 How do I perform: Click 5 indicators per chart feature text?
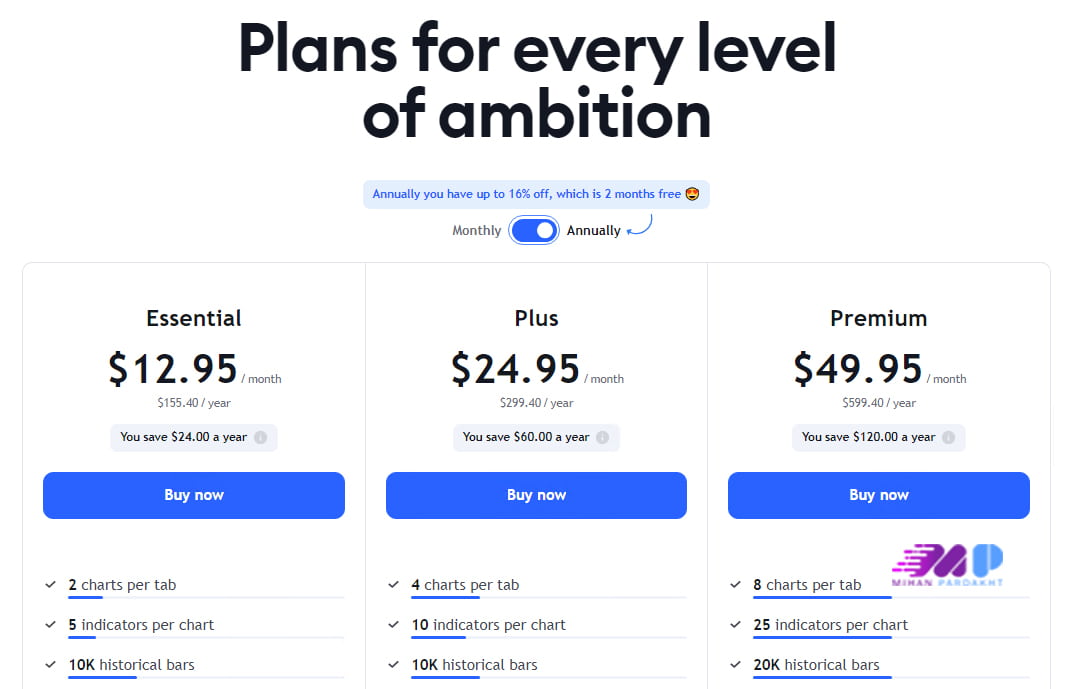[x=141, y=625]
